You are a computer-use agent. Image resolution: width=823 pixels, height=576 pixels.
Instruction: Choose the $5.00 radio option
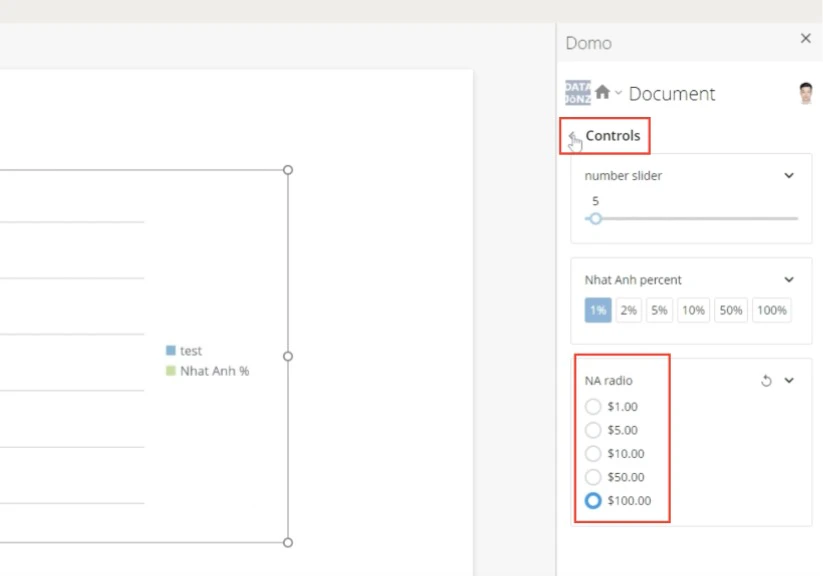[x=593, y=430]
